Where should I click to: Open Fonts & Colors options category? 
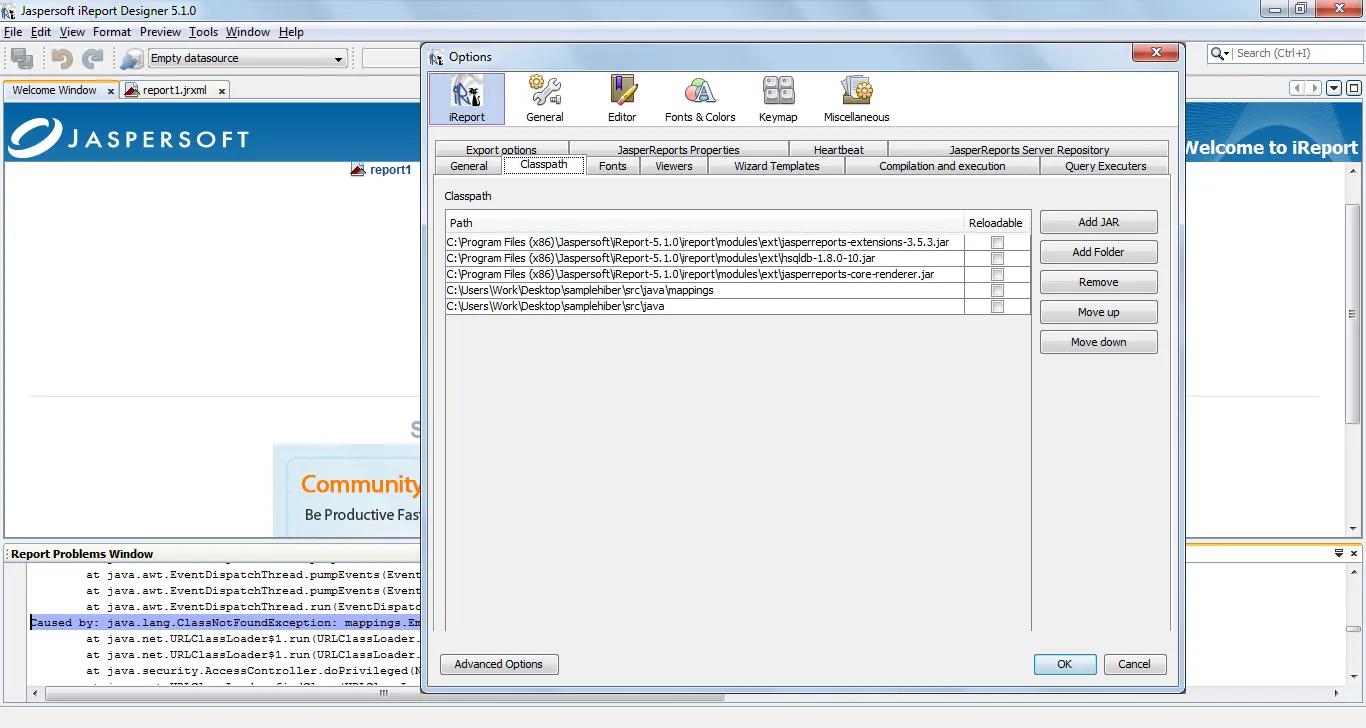pyautogui.click(x=700, y=99)
